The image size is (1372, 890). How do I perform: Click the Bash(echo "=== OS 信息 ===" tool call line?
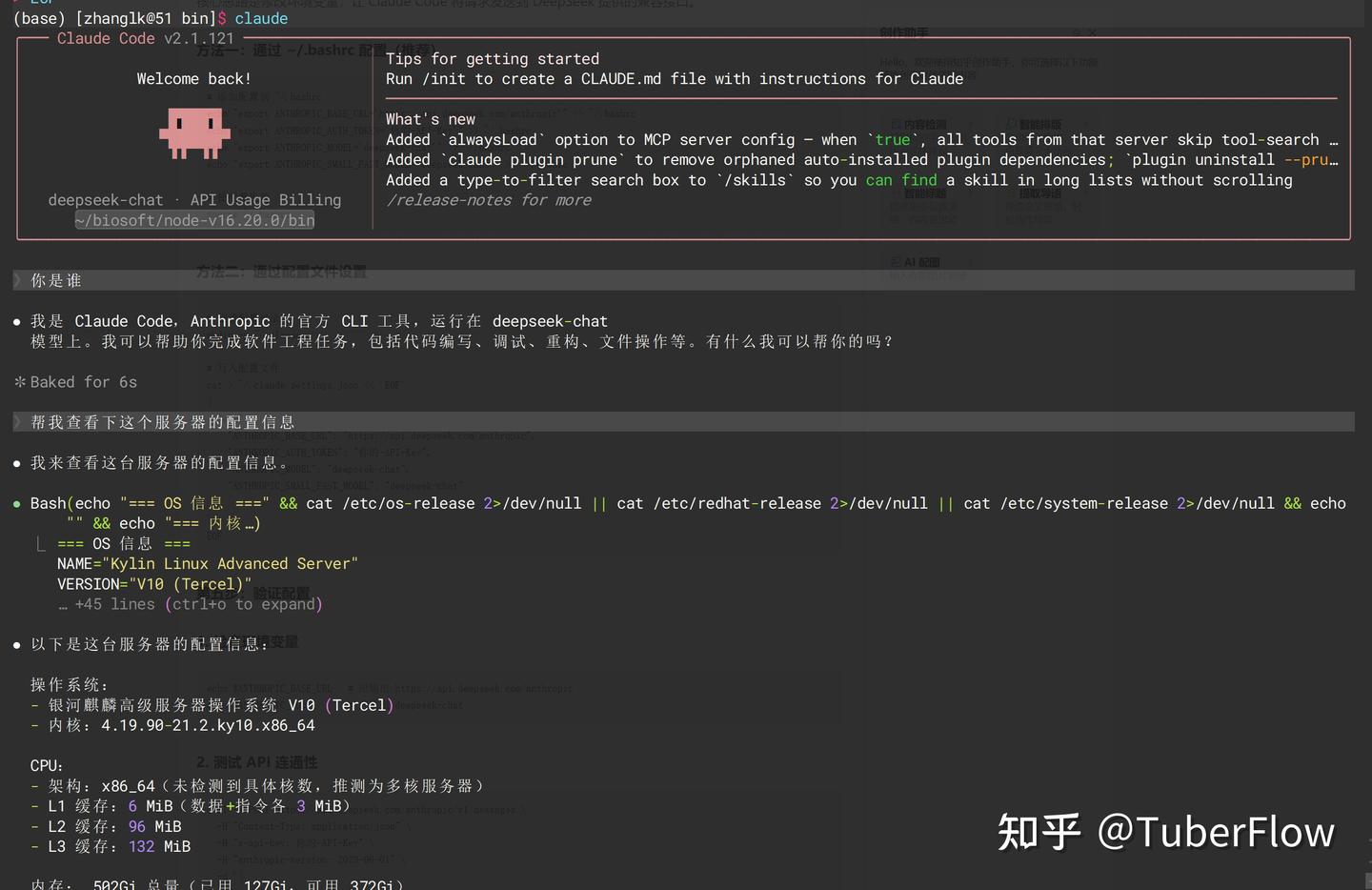click(688, 503)
